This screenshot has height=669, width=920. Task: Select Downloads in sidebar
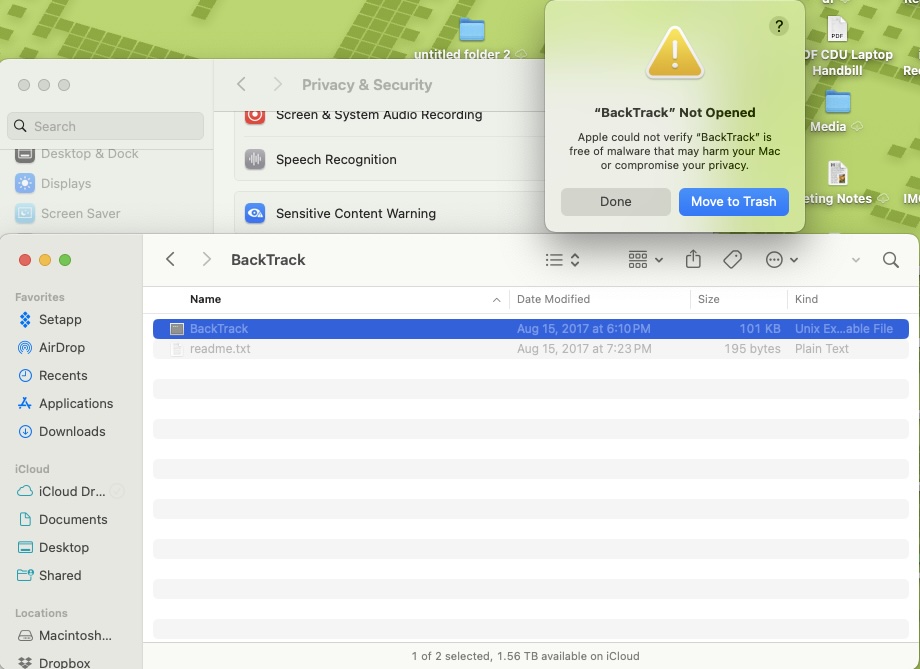pyautogui.click(x=71, y=432)
